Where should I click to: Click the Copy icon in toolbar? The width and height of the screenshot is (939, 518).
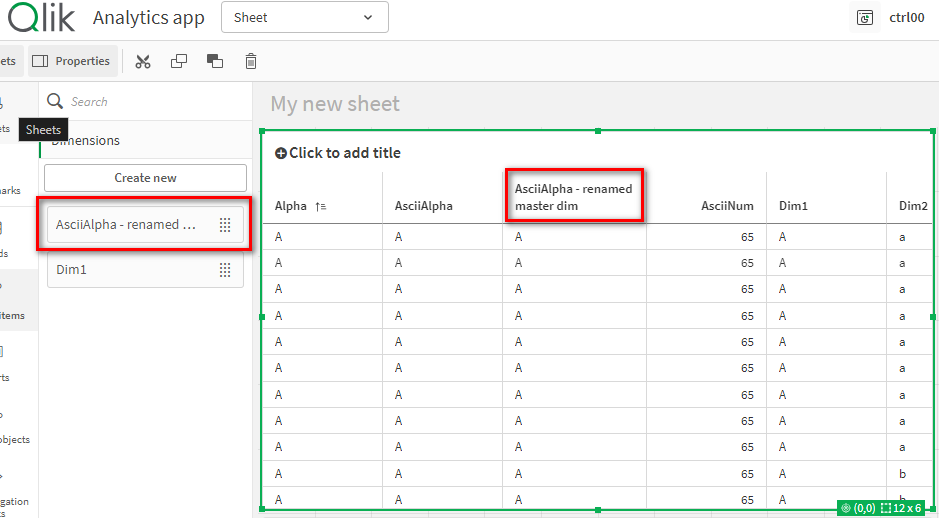pyautogui.click(x=179, y=62)
